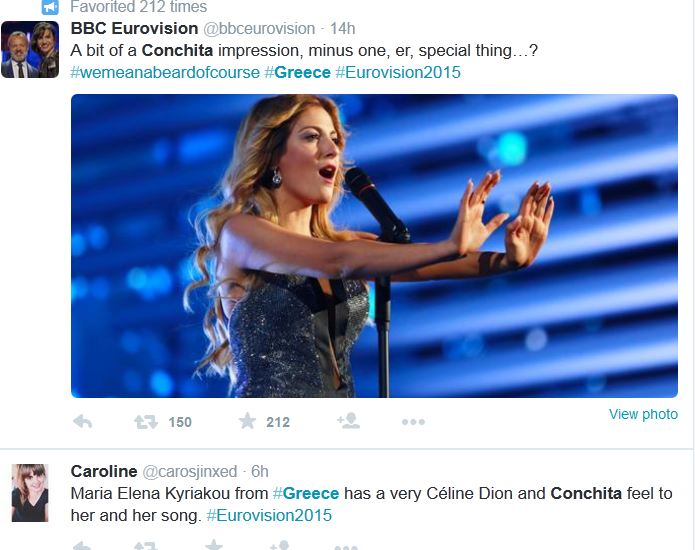
Task: Open #Eurovision2015 hashtag in Caroline's tweet
Action: (269, 515)
